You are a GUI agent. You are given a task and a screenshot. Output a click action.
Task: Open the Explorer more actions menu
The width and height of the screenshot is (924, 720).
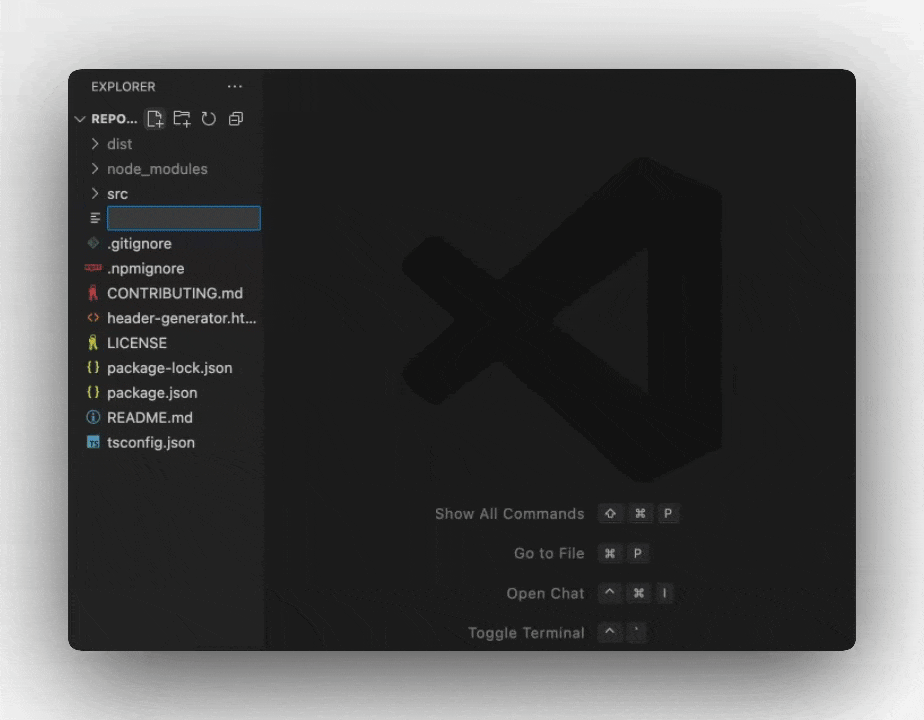(234, 86)
